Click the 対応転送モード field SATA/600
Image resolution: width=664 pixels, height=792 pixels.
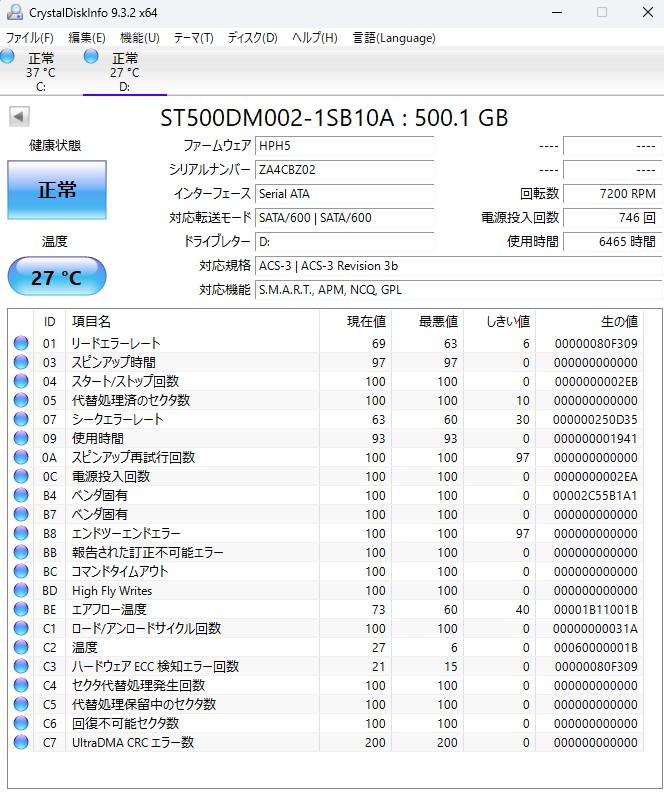click(344, 218)
